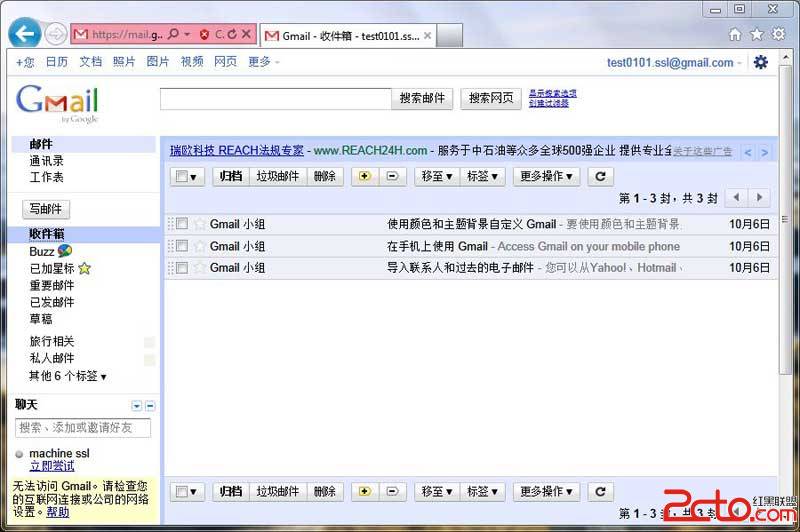This screenshot has height=532, width=800.
Task: Open Gmail settings gear icon
Action: [x=761, y=62]
